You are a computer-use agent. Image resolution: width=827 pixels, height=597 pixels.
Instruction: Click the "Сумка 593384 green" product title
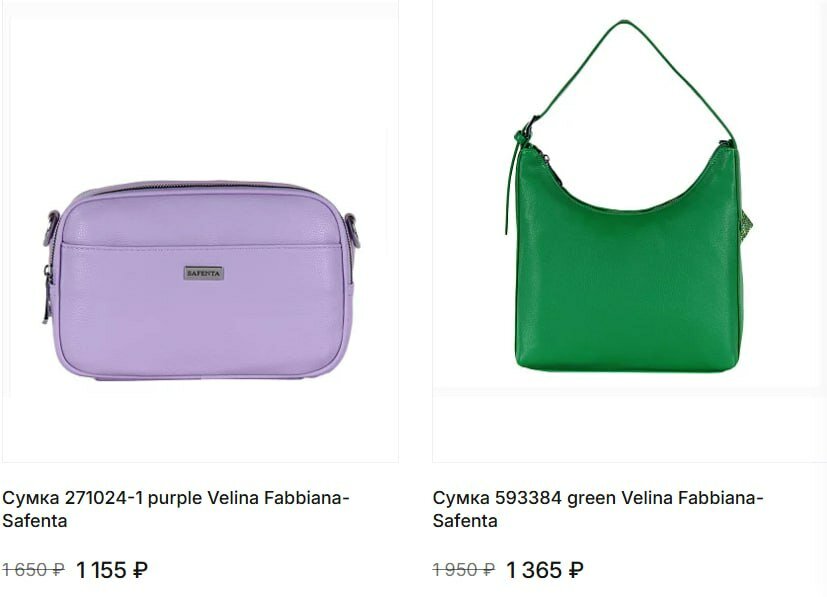598,509
